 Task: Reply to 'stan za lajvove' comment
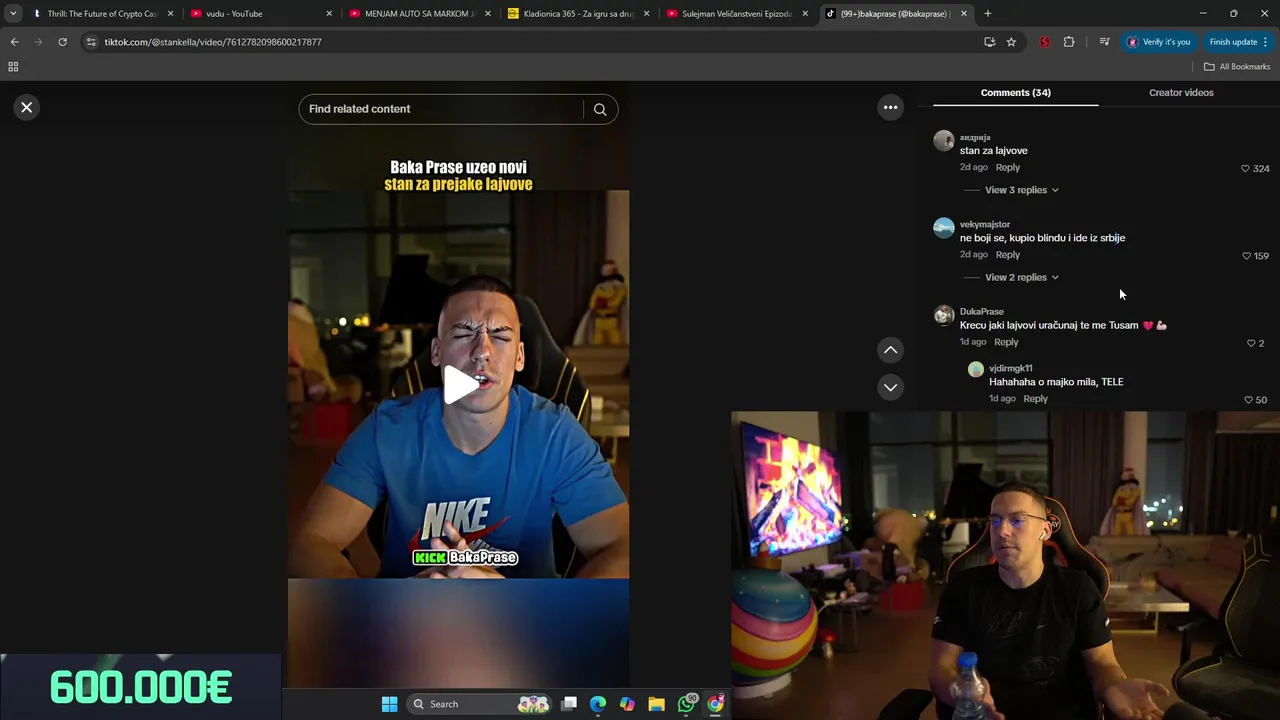tap(1007, 167)
